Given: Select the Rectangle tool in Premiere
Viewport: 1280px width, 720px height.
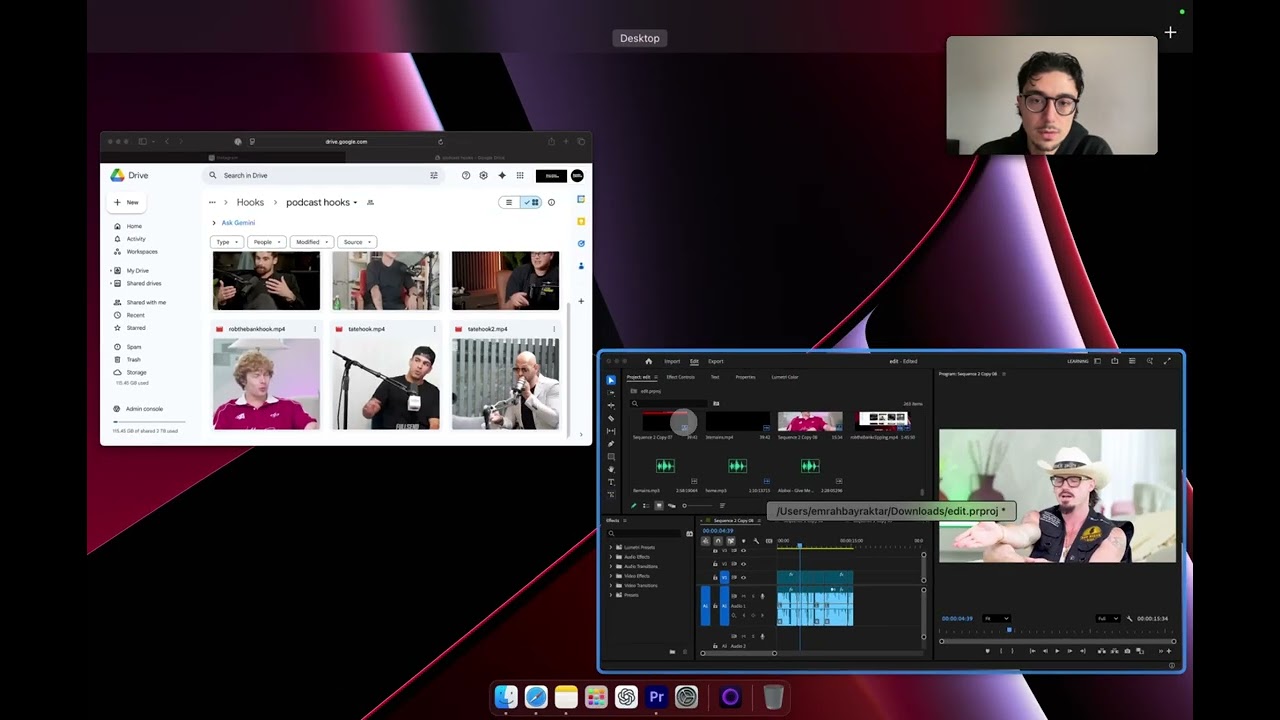Looking at the screenshot, I should point(611,457).
